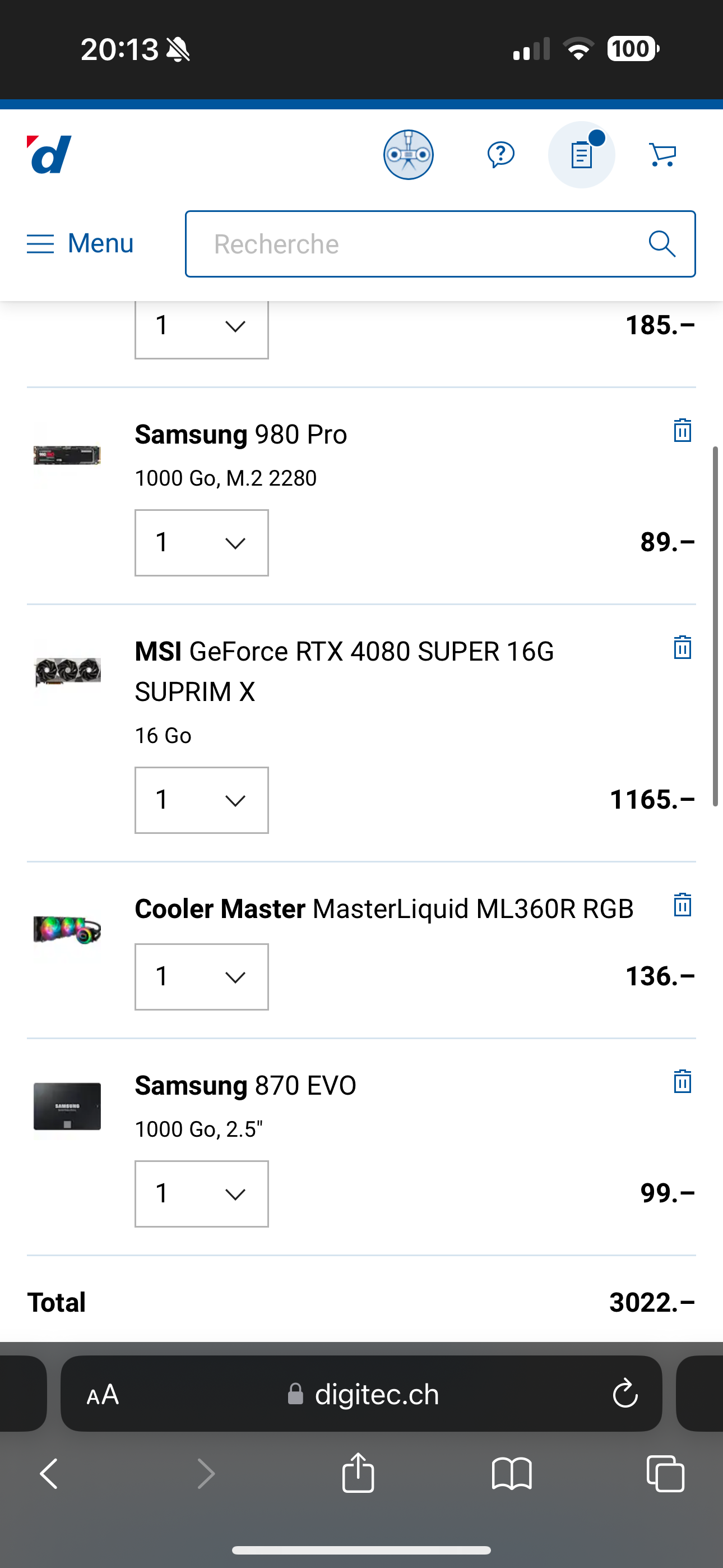Remove Samsung 870 EVO with trash icon
The image size is (723, 1568).
click(x=682, y=1081)
